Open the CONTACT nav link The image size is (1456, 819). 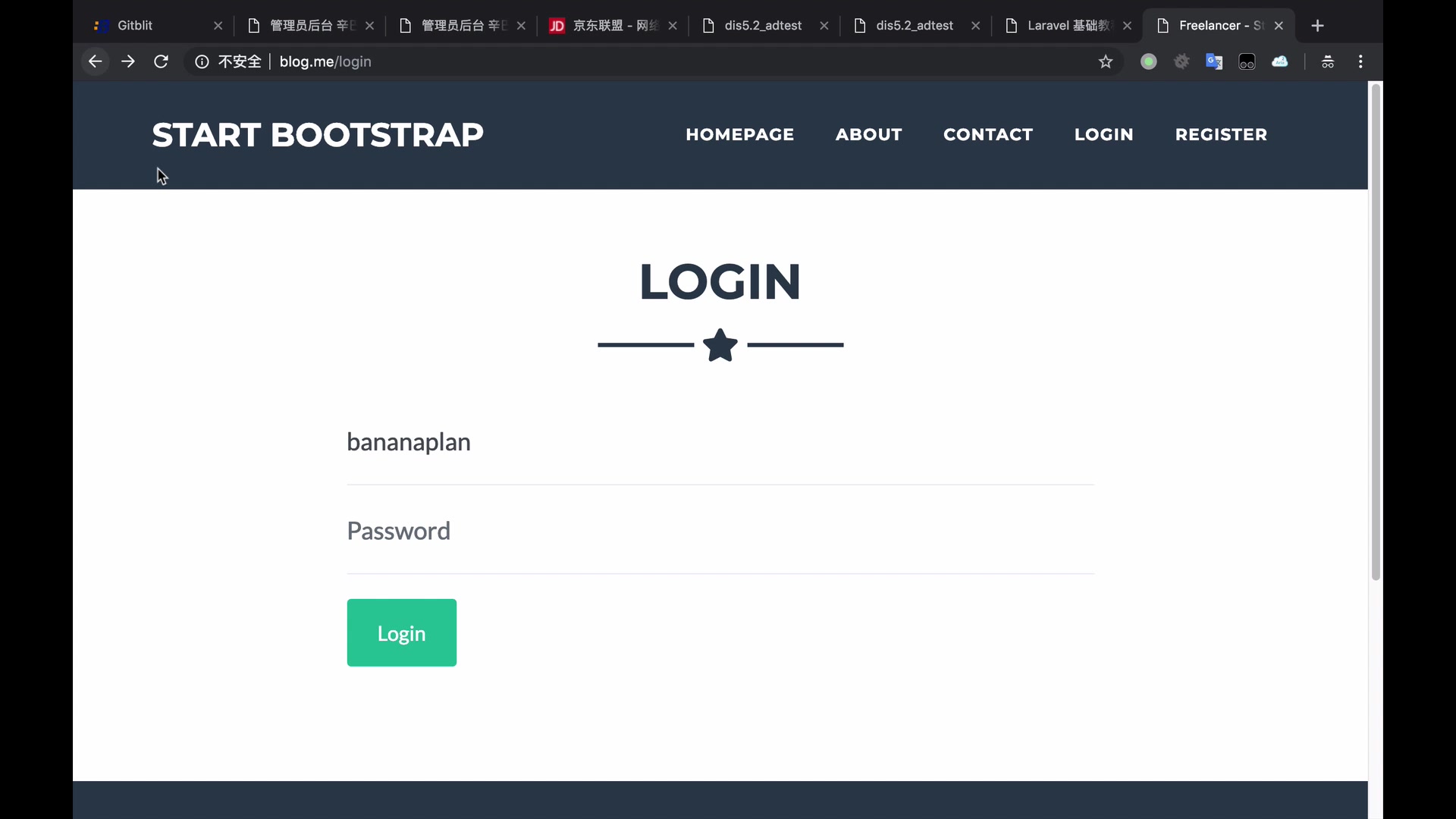988,134
